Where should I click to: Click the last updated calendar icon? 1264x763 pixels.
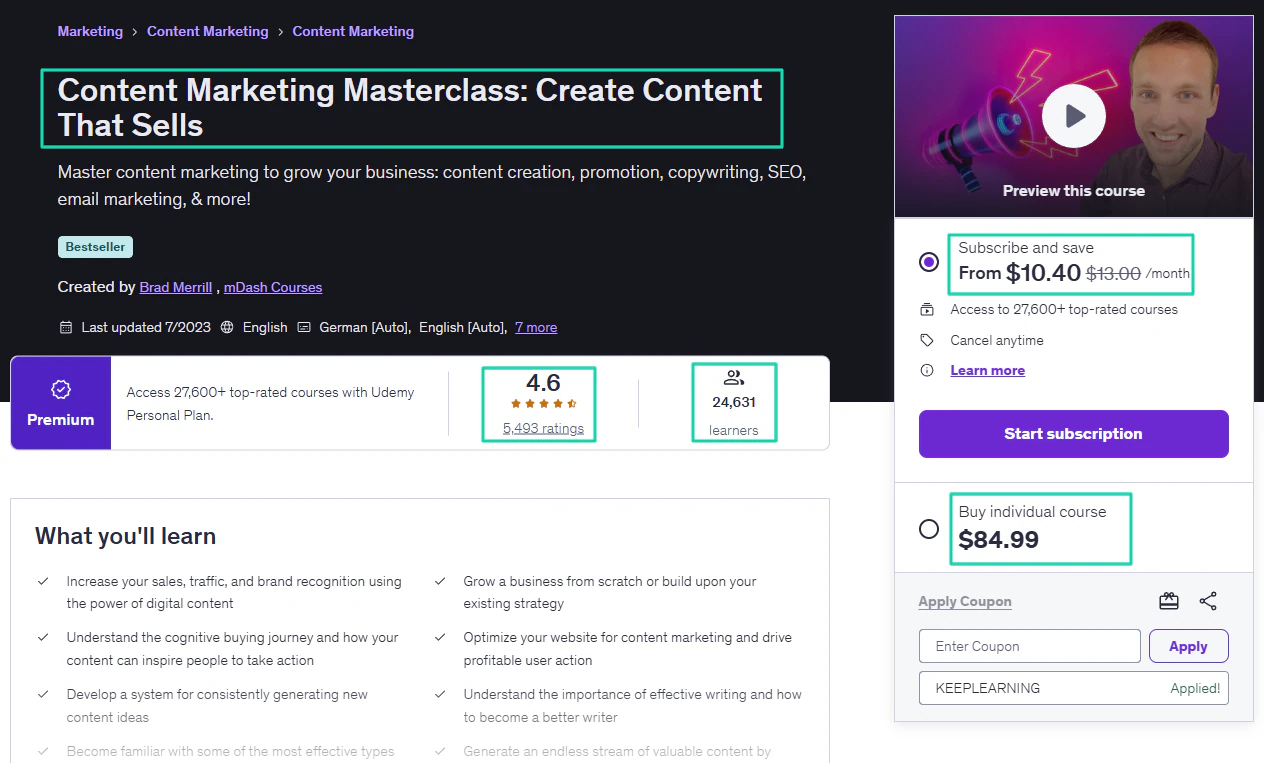click(x=66, y=327)
